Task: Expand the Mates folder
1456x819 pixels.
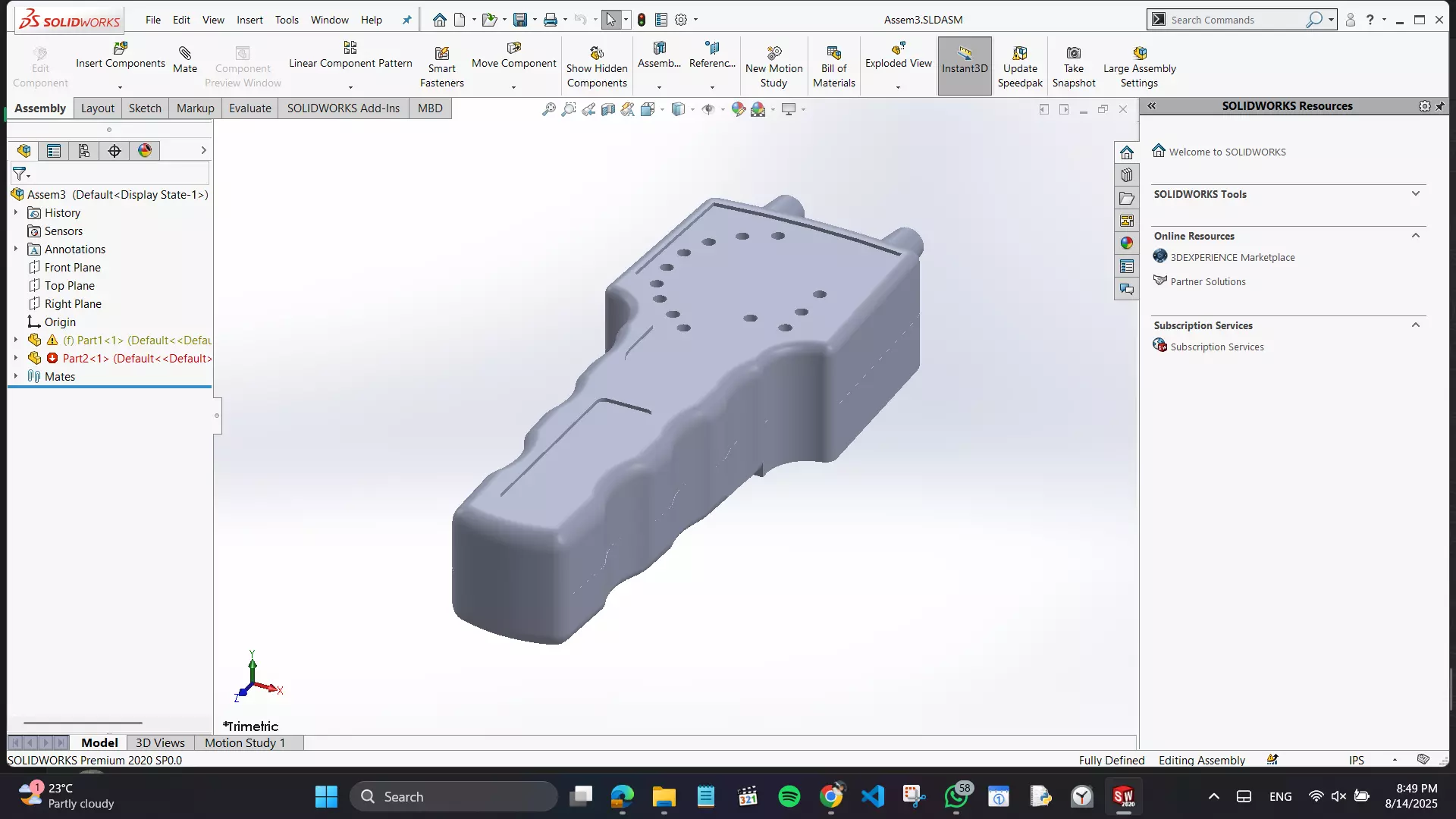Action: coord(16,376)
